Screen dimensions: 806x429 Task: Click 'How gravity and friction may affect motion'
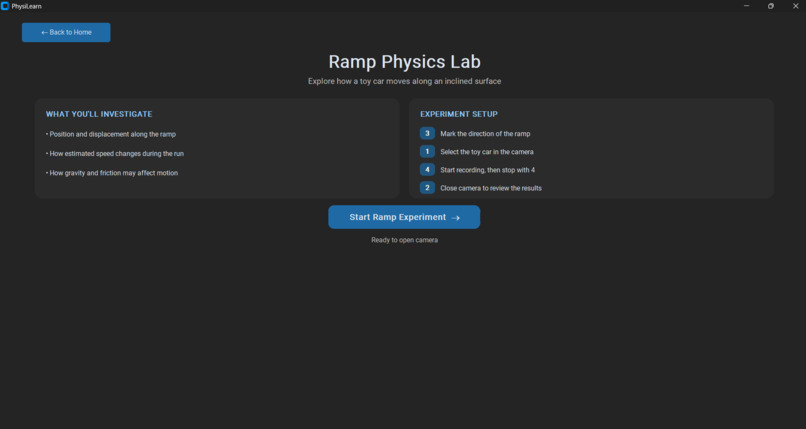pos(112,173)
